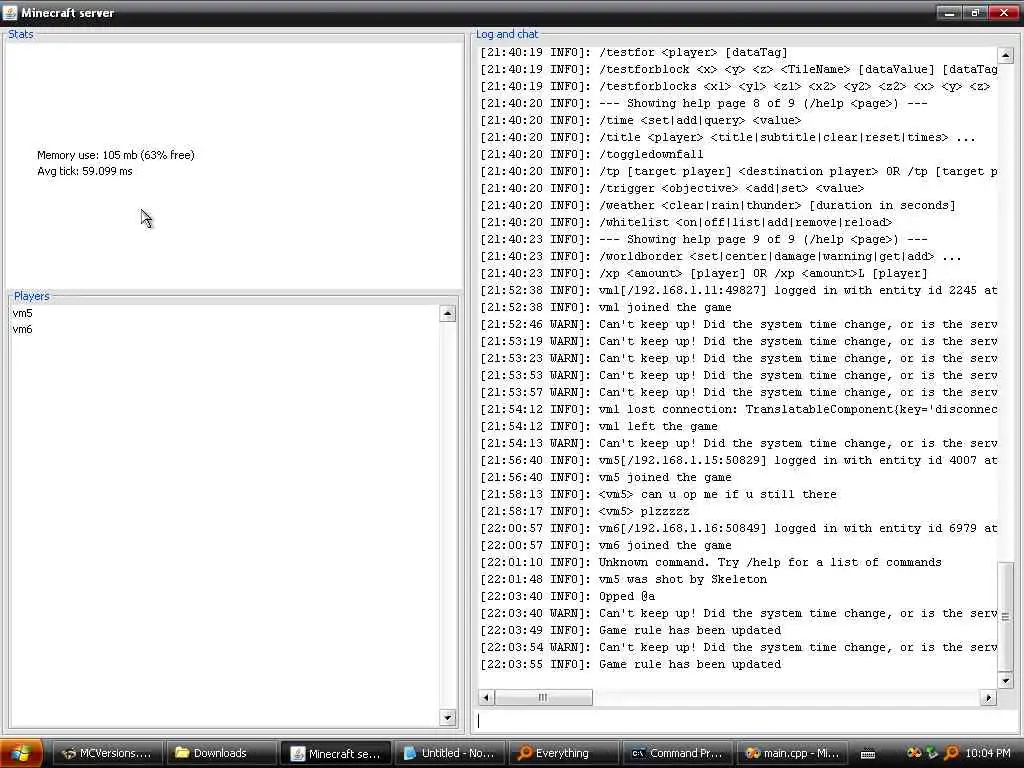The image size is (1024, 768).
Task: Switch to MCVersions taskbar button
Action: pyautogui.click(x=106, y=753)
